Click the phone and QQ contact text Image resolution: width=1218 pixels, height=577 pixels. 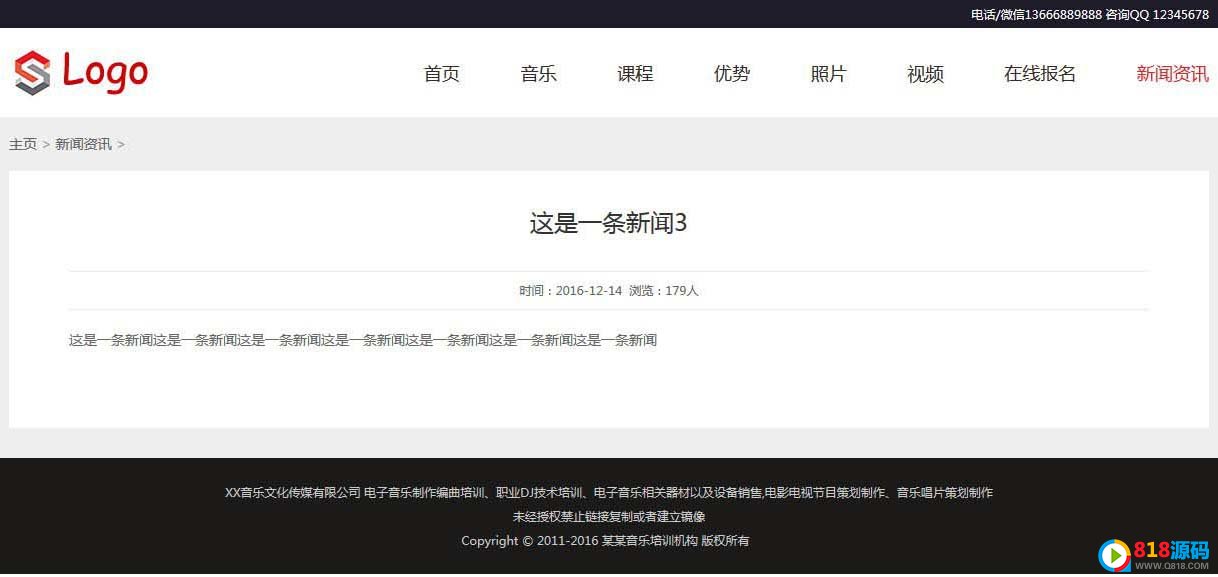point(1090,14)
